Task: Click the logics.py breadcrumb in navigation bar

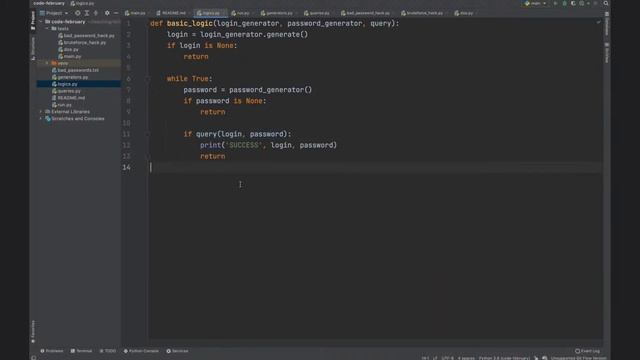Action: click(82, 3)
